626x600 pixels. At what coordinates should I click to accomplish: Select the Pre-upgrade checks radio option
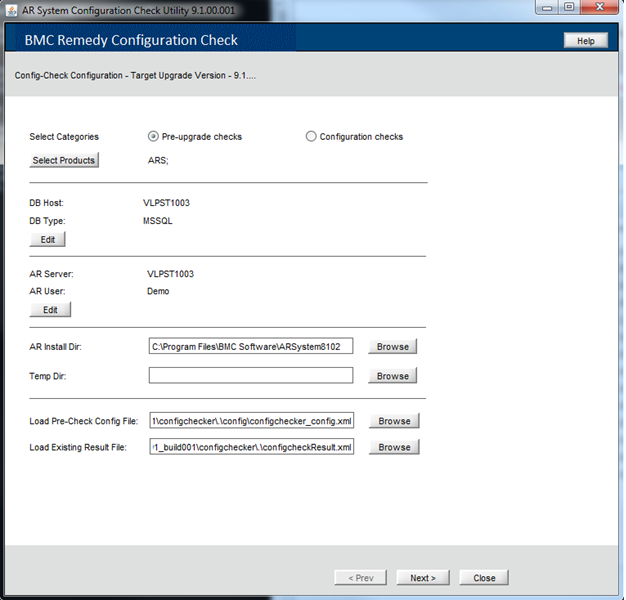tap(153, 137)
